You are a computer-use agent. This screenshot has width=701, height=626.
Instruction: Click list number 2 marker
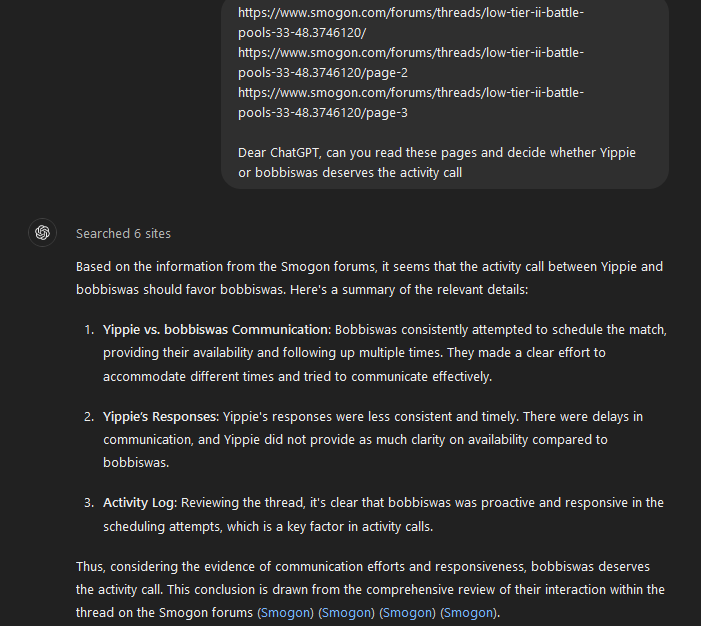point(90,416)
